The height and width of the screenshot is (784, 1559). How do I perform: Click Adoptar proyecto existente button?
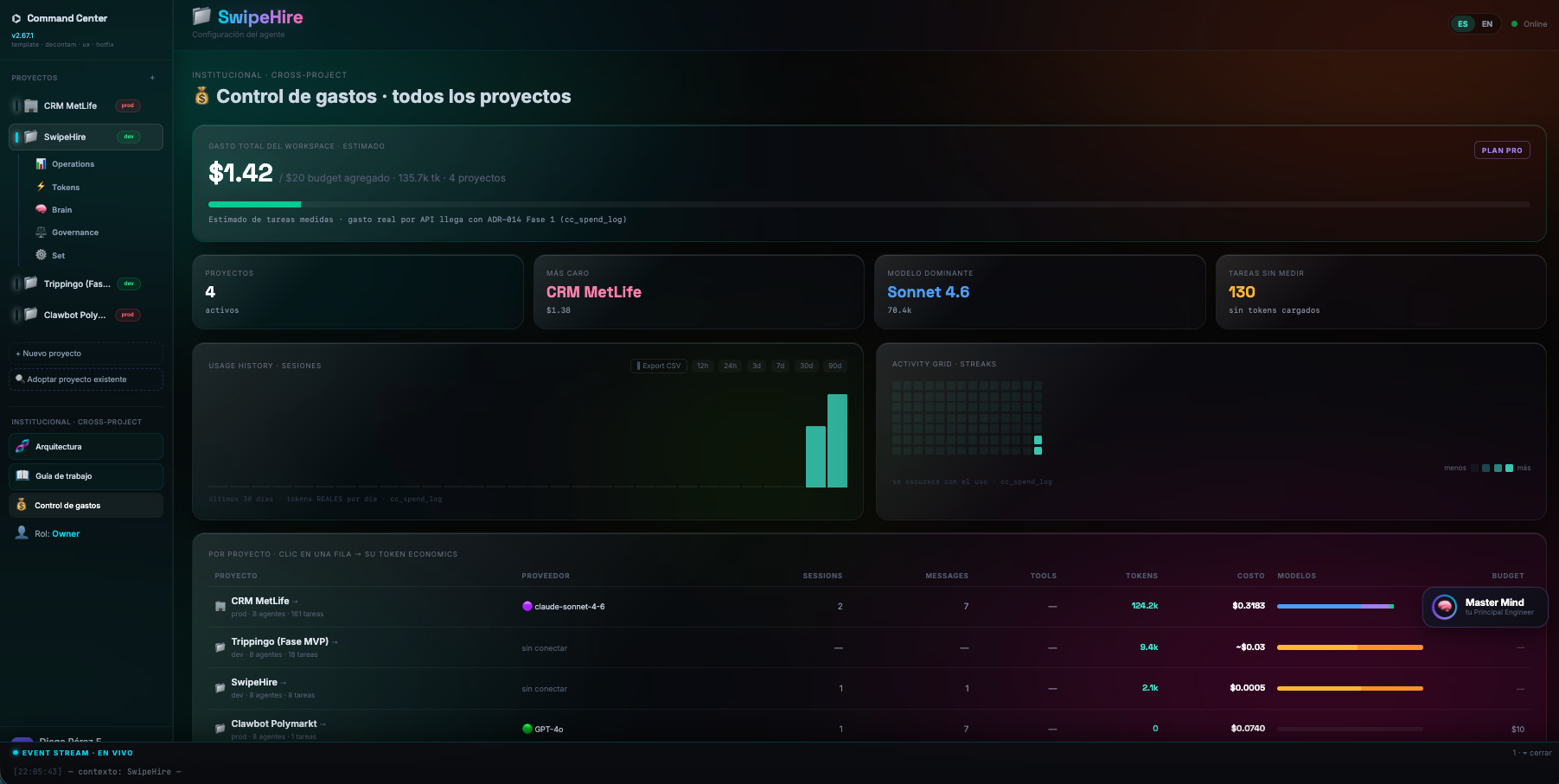pyautogui.click(x=86, y=379)
